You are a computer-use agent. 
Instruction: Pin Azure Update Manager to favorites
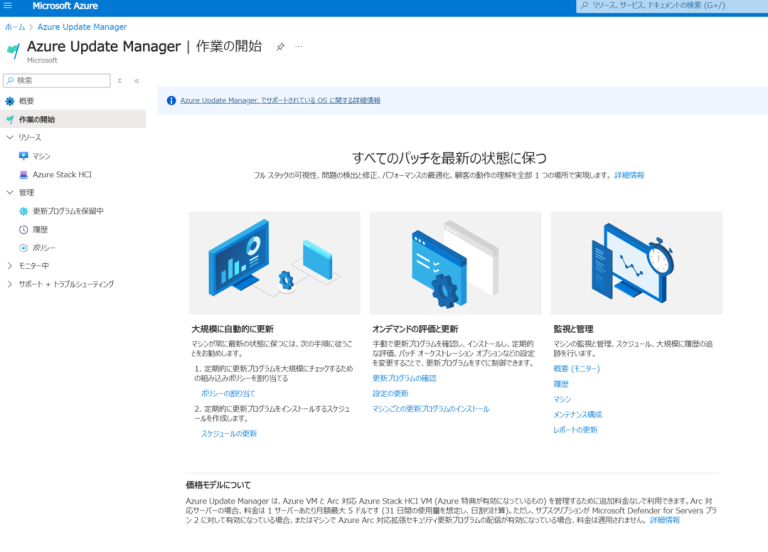[280, 47]
